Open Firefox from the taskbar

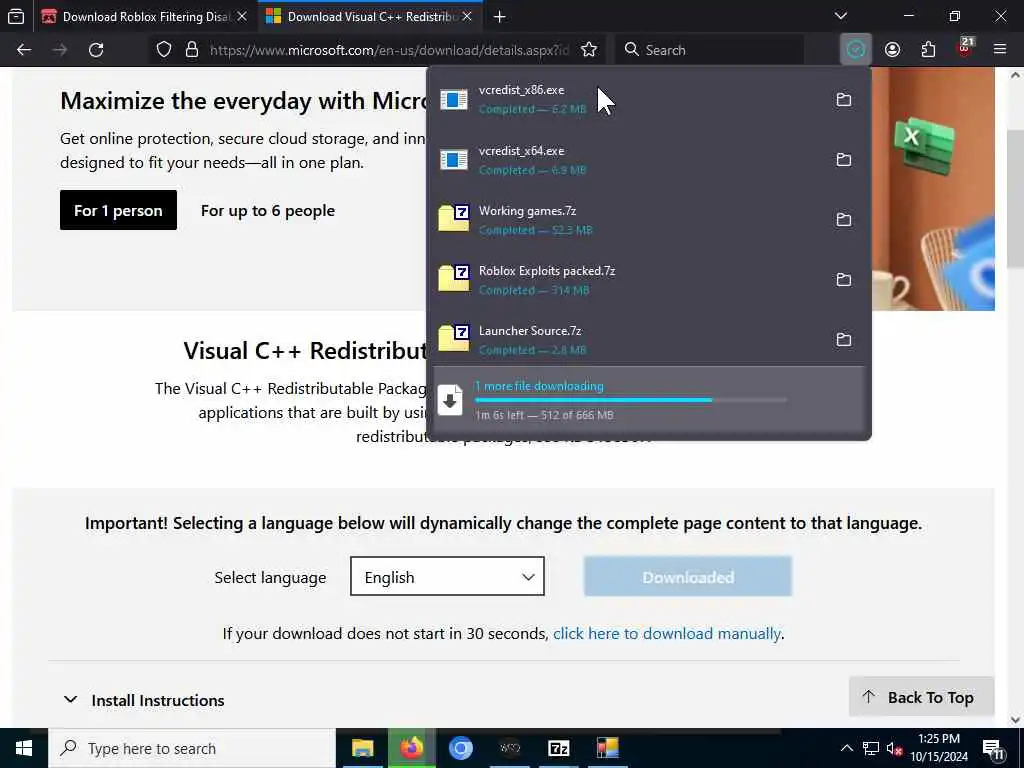411,748
